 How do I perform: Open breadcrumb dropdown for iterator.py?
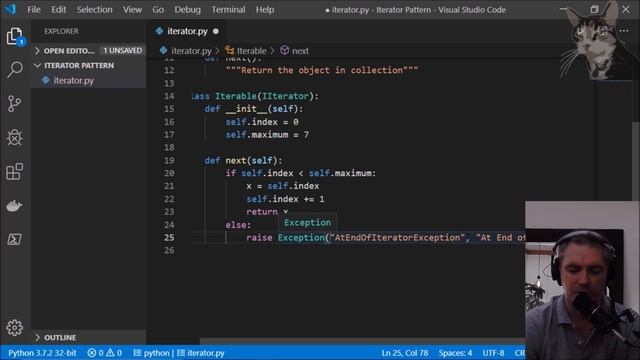(x=191, y=51)
